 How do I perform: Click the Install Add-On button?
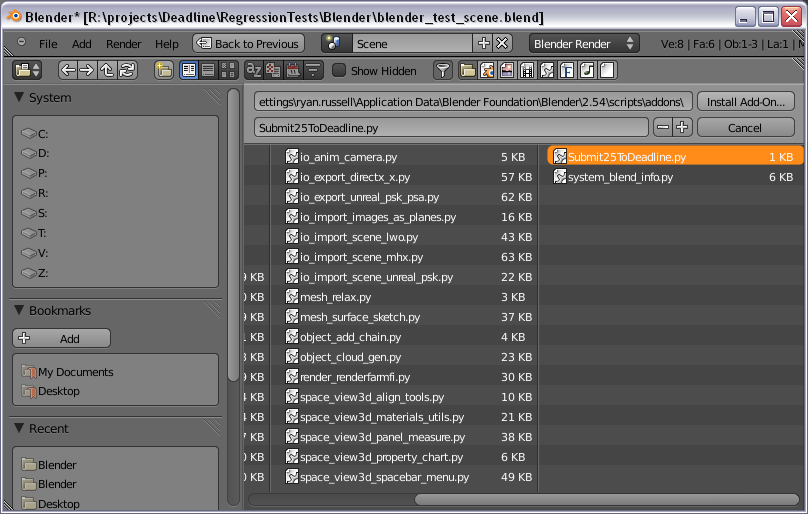tap(746, 102)
